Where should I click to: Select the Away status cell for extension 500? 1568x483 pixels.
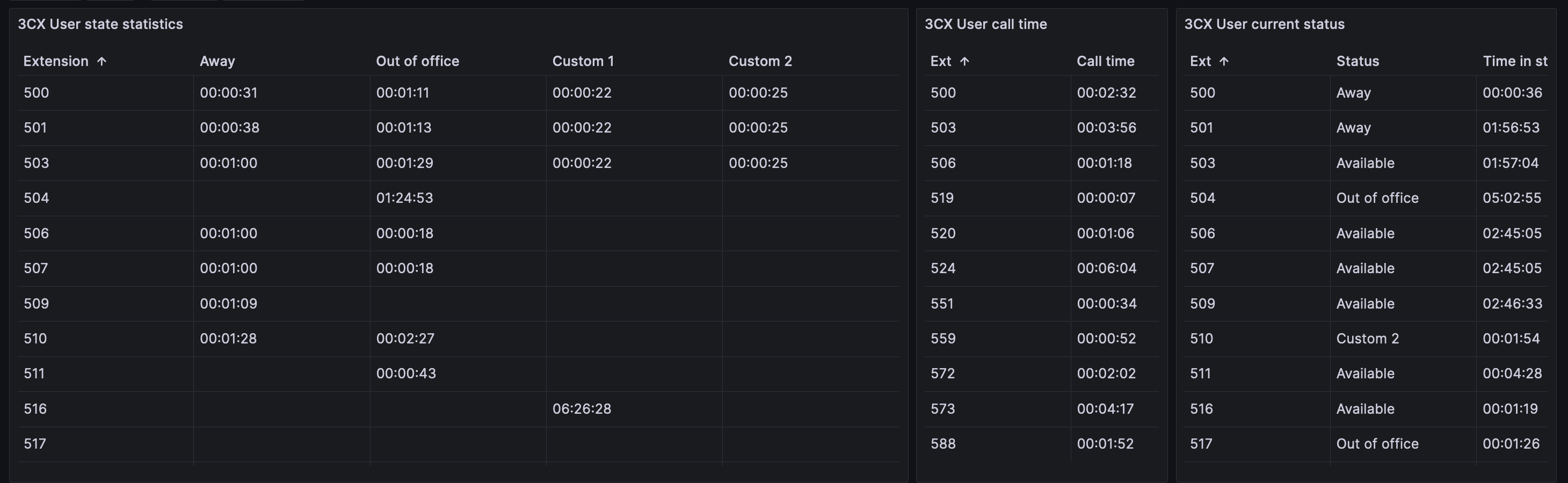pyautogui.click(x=1353, y=92)
